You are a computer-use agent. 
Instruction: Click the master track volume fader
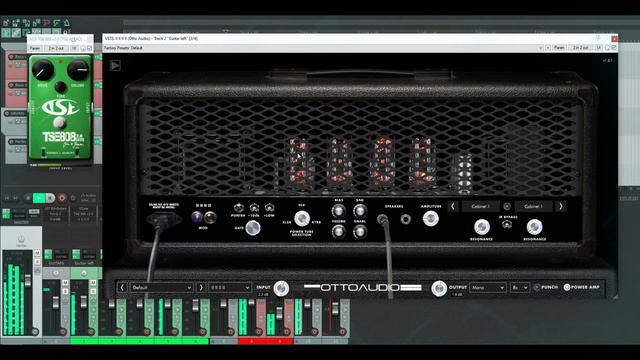coord(28,280)
